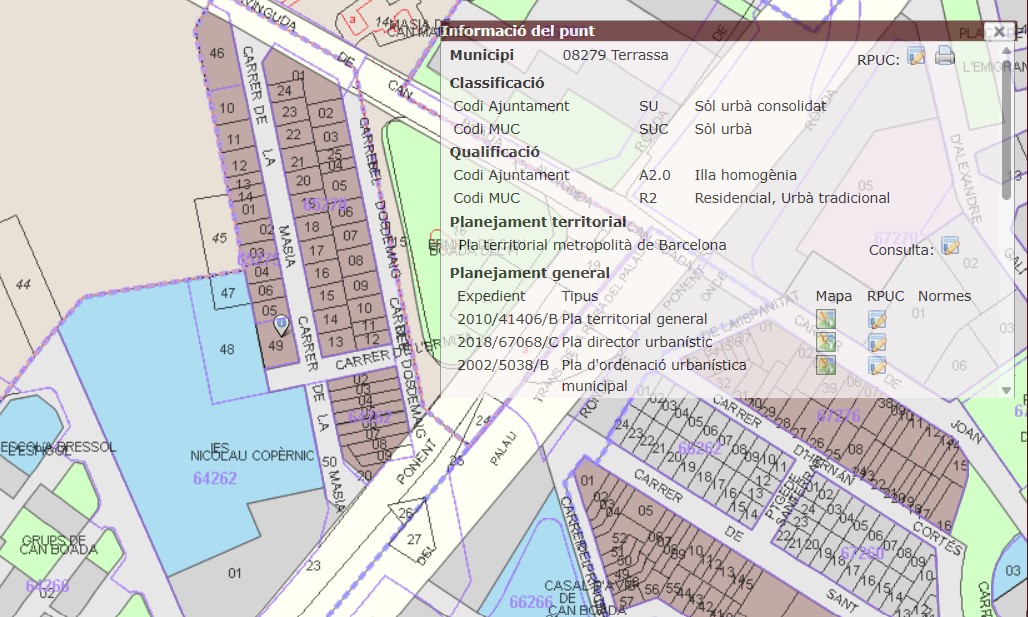The image size is (1028, 617).
Task: Click the panel scrollbar down arrow
Action: 1006,390
